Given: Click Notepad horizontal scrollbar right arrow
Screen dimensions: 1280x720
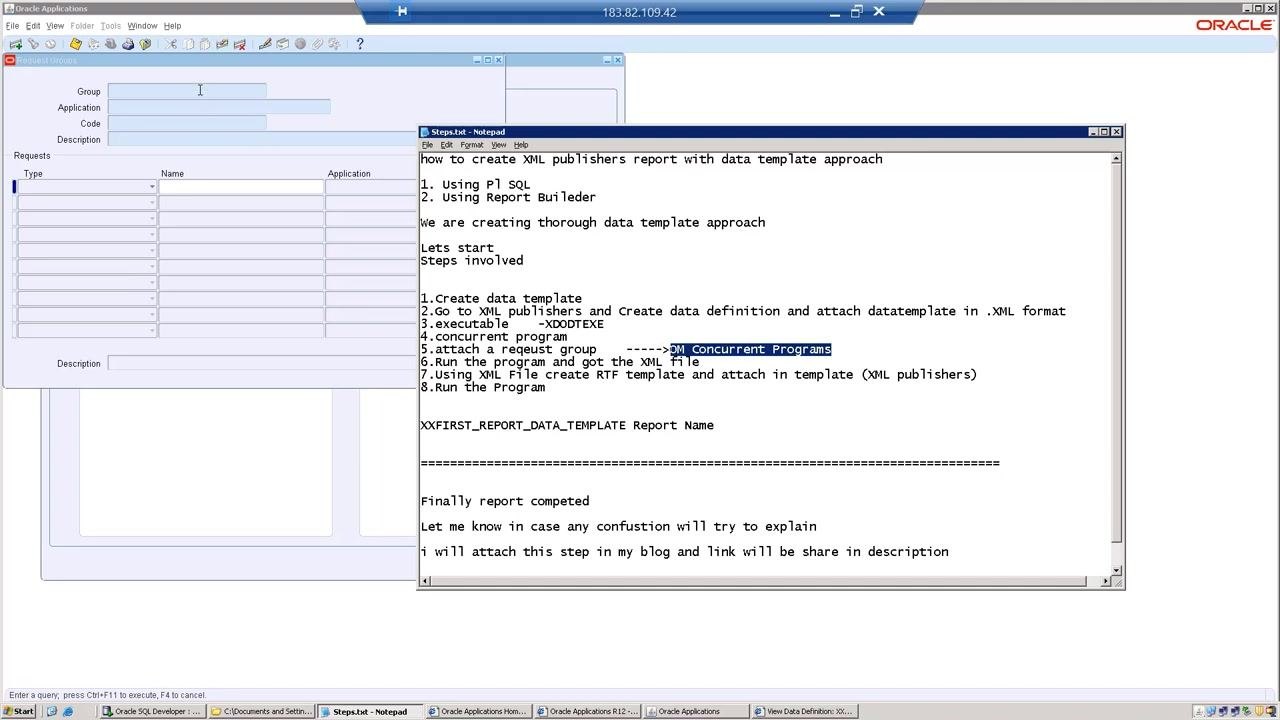Looking at the screenshot, I should tap(1105, 581).
